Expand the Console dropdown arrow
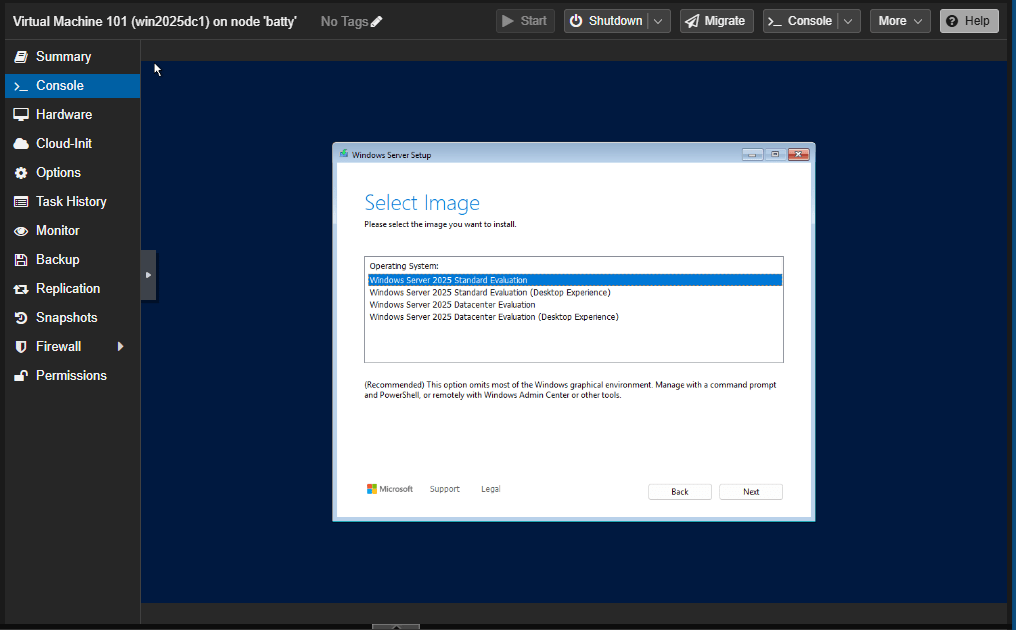 click(849, 21)
